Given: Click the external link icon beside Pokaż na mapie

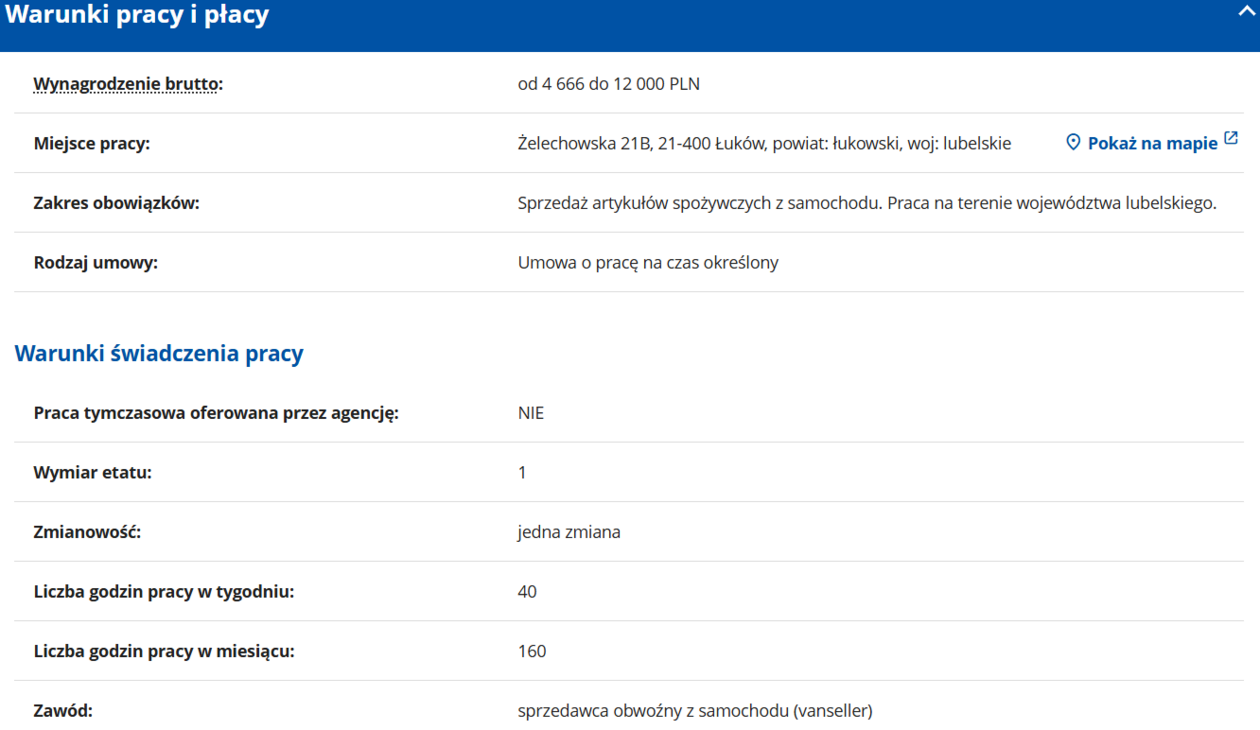Looking at the screenshot, I should [1231, 139].
